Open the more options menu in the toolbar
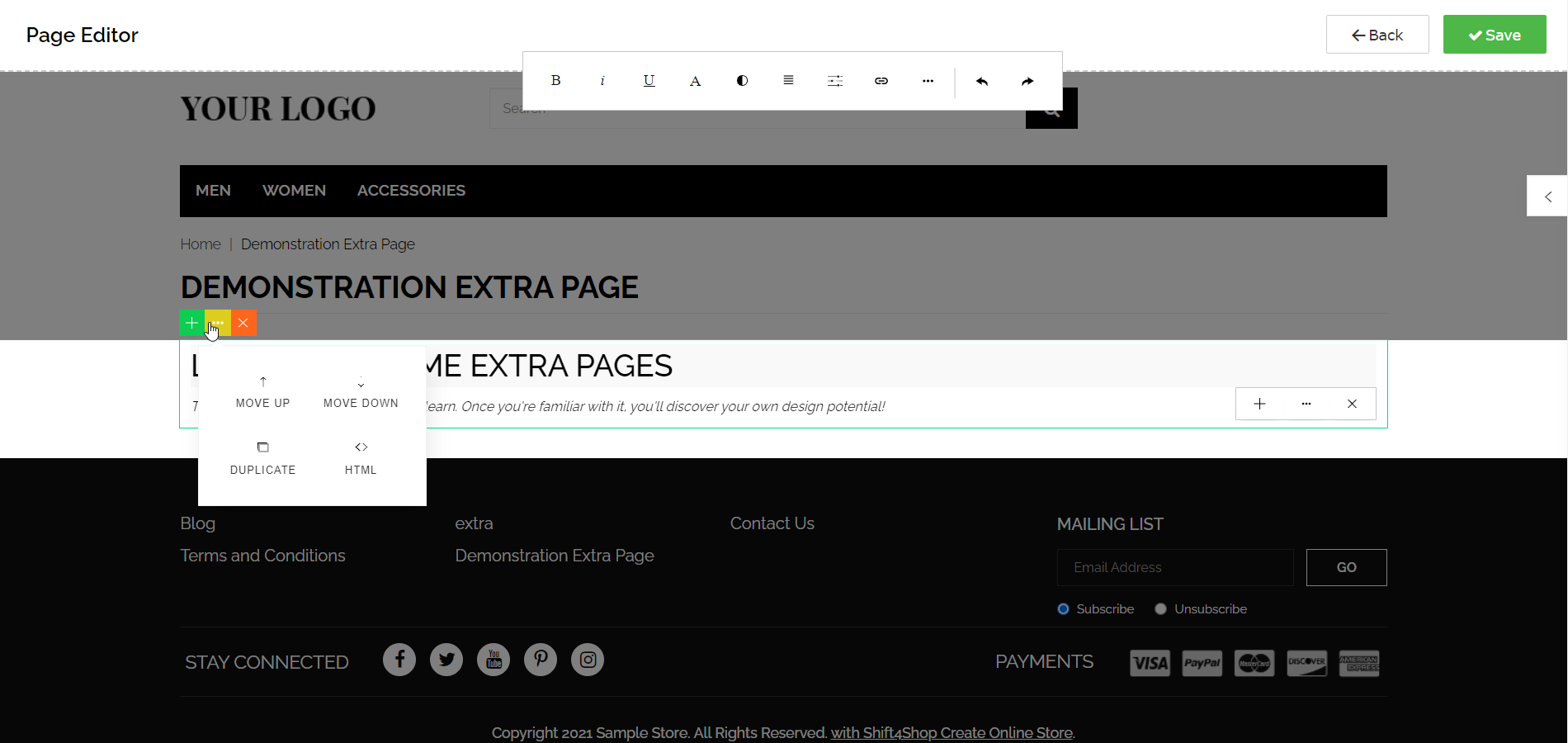Viewport: 1568px width, 743px height. (x=928, y=80)
